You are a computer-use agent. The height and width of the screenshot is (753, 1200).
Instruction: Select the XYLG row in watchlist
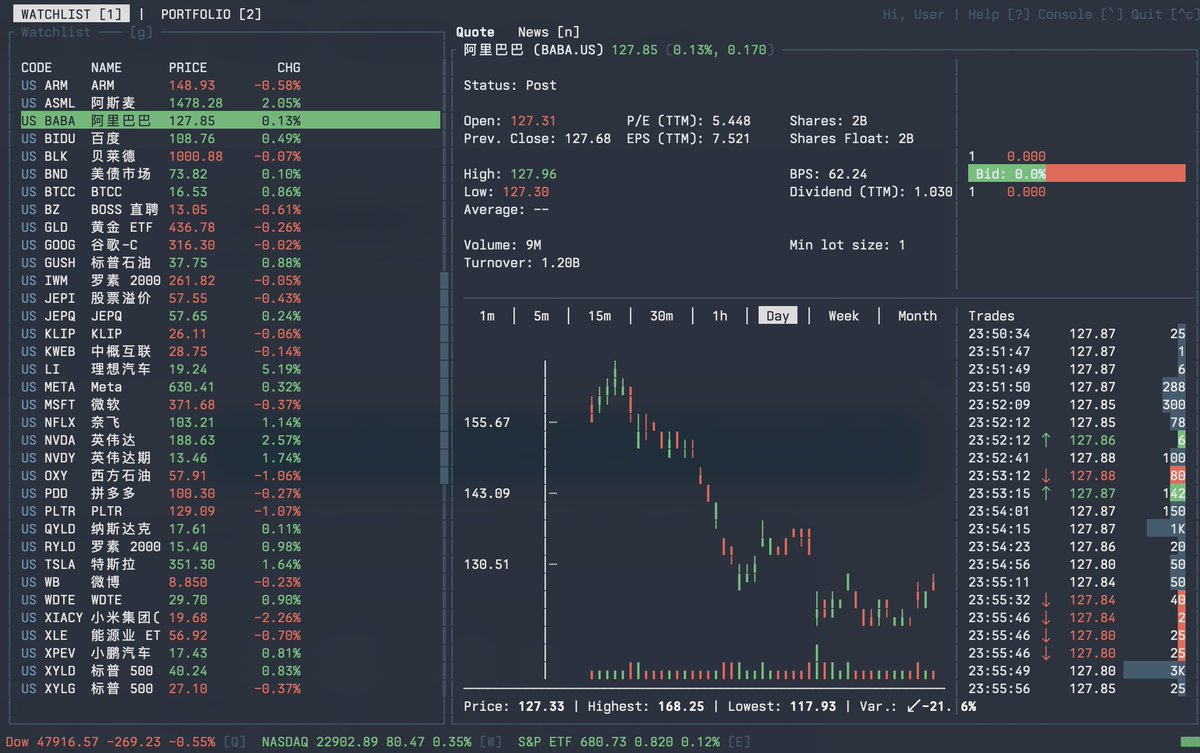[230, 689]
